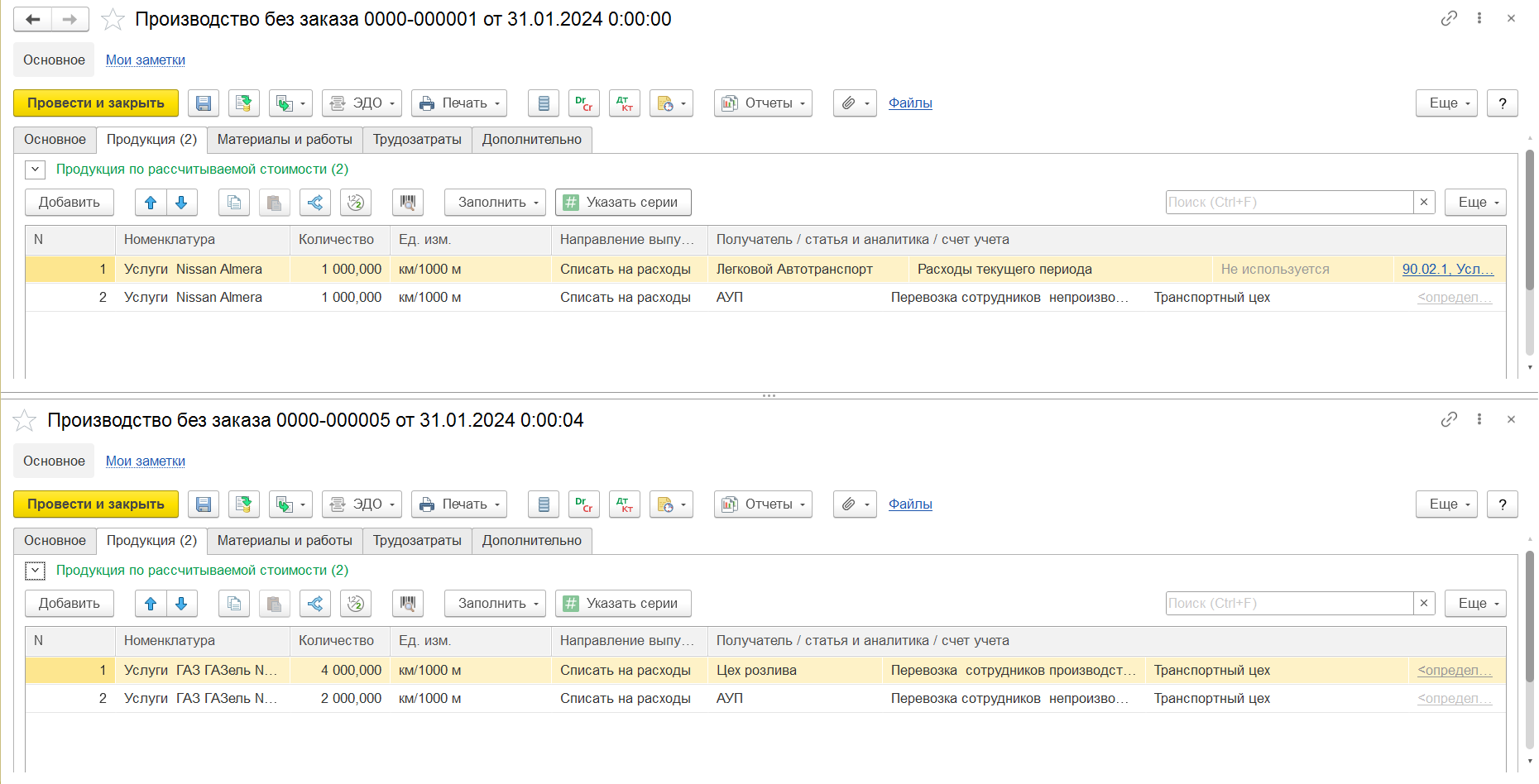The width and height of the screenshot is (1539, 784).
Task: Star document 0000-000001 as favorite
Action: pos(113,19)
